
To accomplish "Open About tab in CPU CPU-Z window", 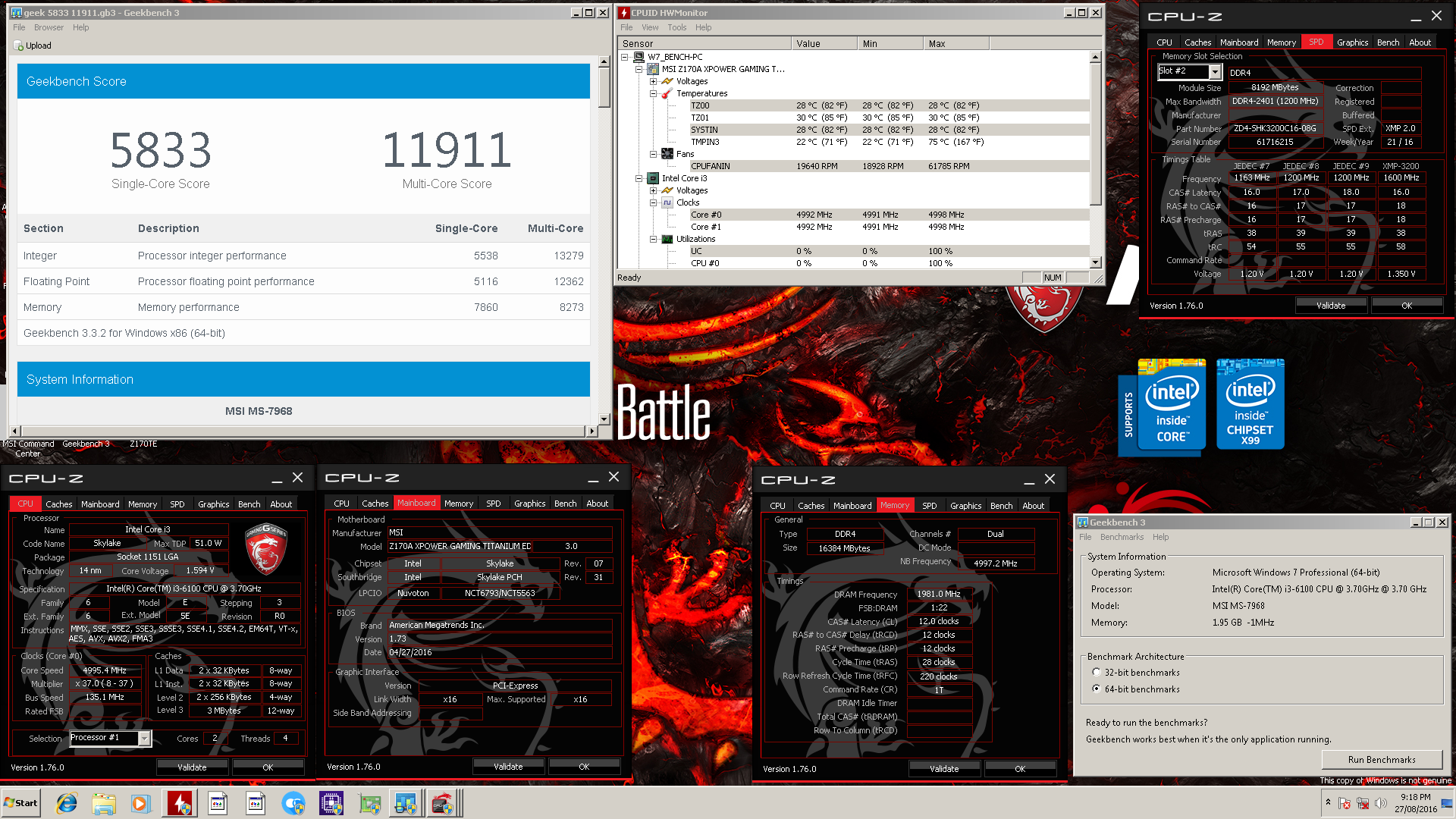I will click(281, 504).
